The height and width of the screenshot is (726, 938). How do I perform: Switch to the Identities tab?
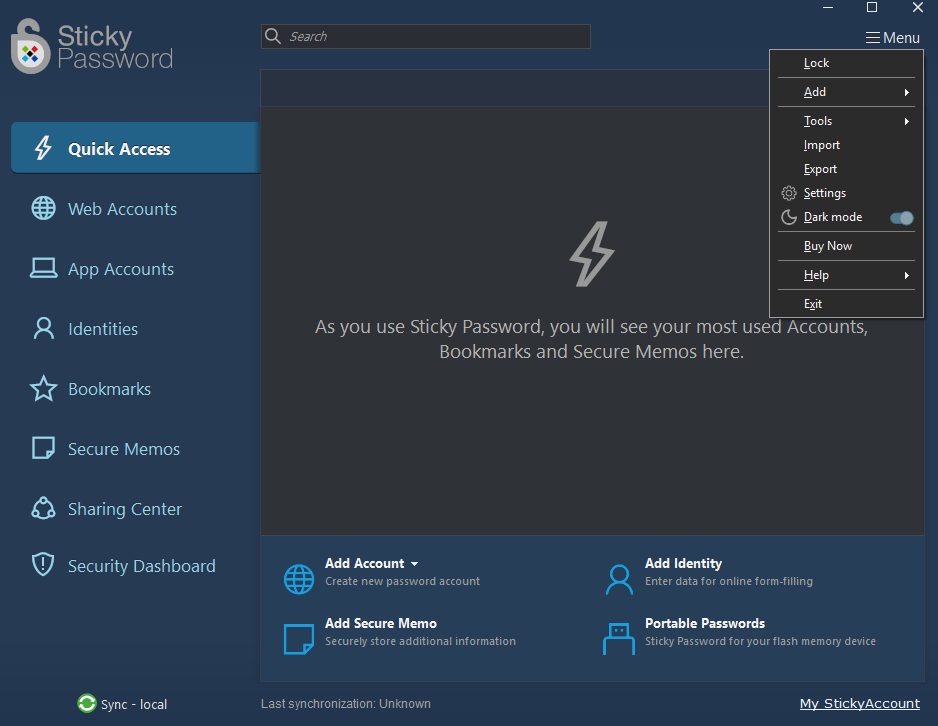click(x=136, y=328)
